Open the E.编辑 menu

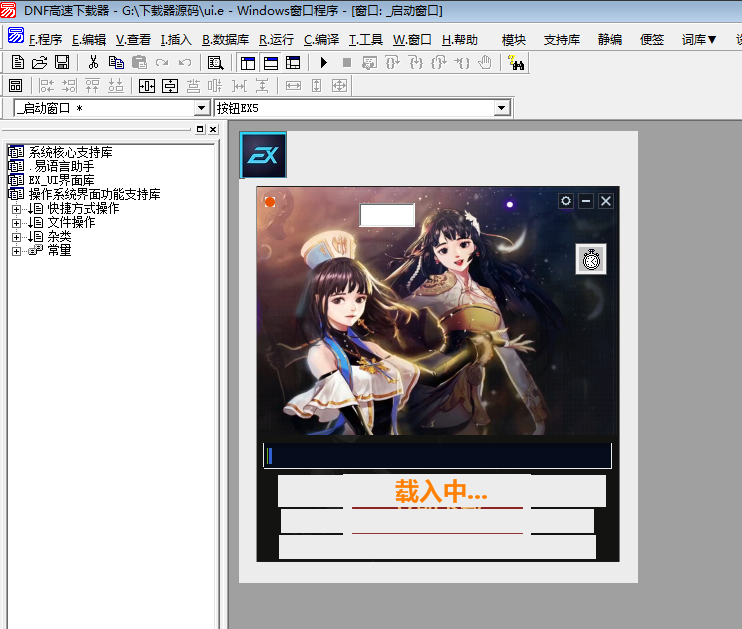88,40
